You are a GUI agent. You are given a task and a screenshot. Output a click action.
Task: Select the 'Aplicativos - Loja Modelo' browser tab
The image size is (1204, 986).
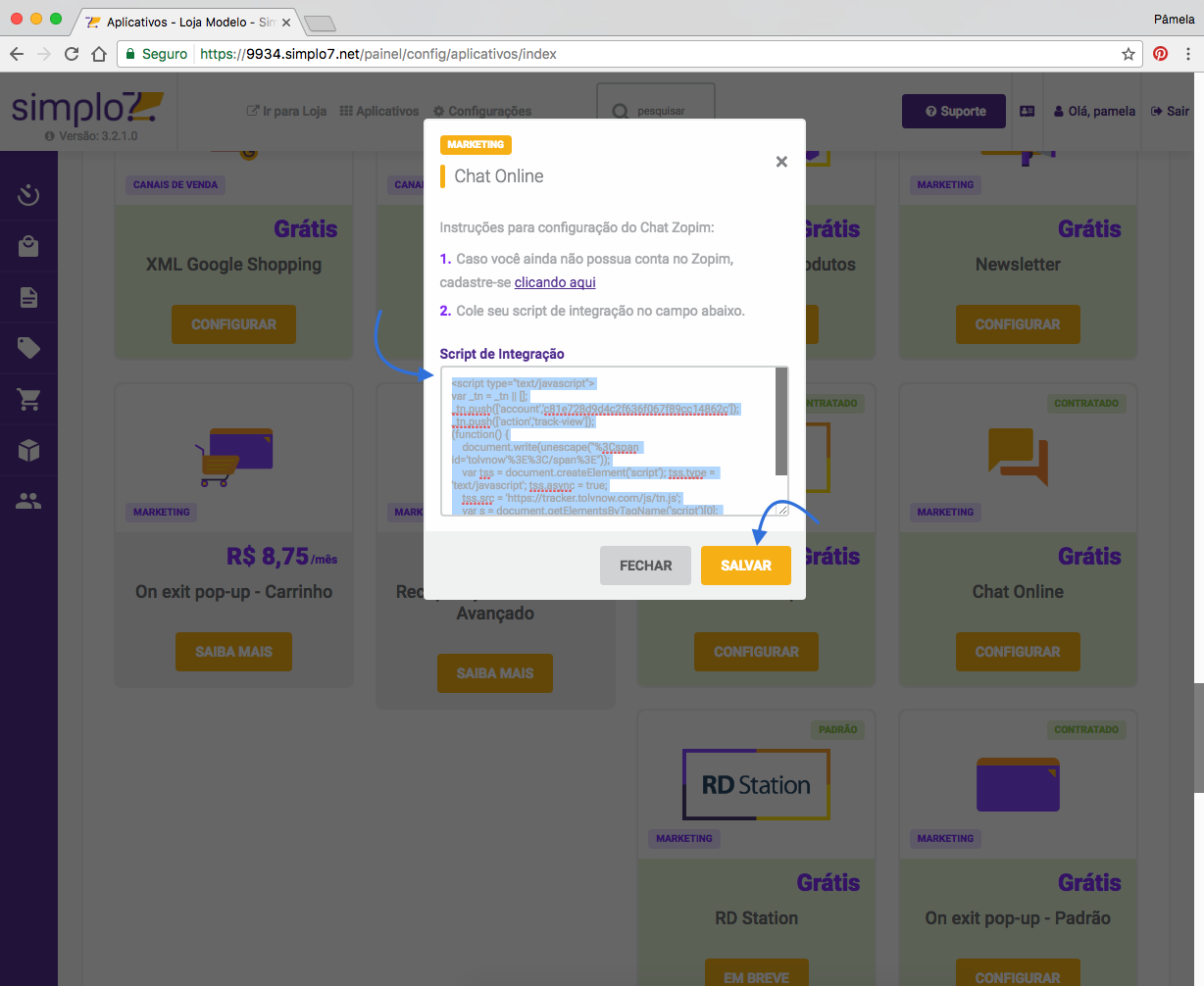[x=186, y=22]
